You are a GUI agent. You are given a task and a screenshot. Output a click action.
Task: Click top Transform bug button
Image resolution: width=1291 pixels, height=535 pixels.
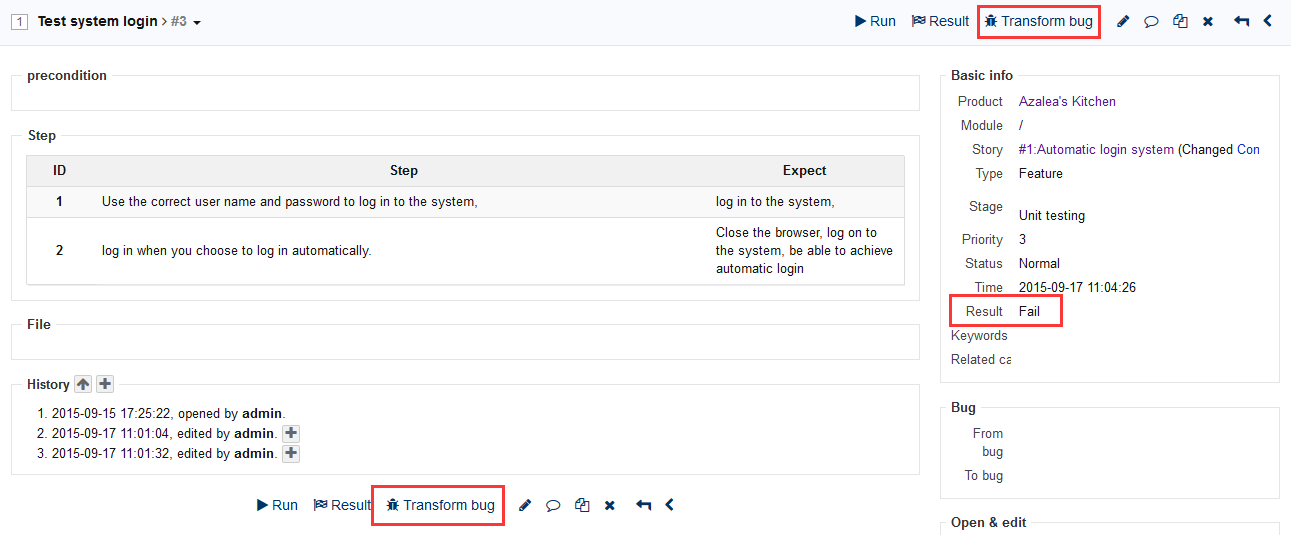tap(1038, 21)
